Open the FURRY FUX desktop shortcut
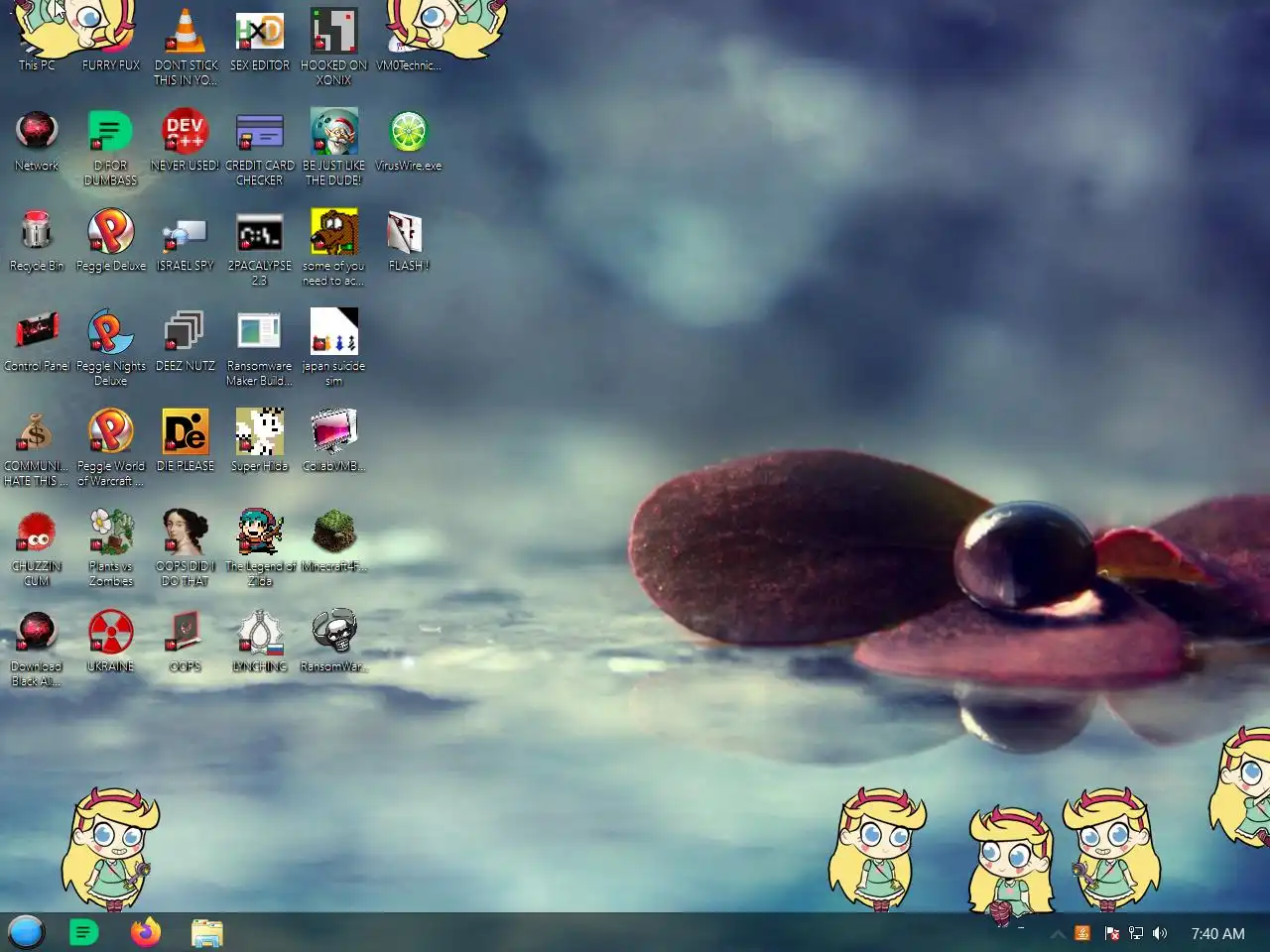This screenshot has height=952, width=1270. (111, 38)
